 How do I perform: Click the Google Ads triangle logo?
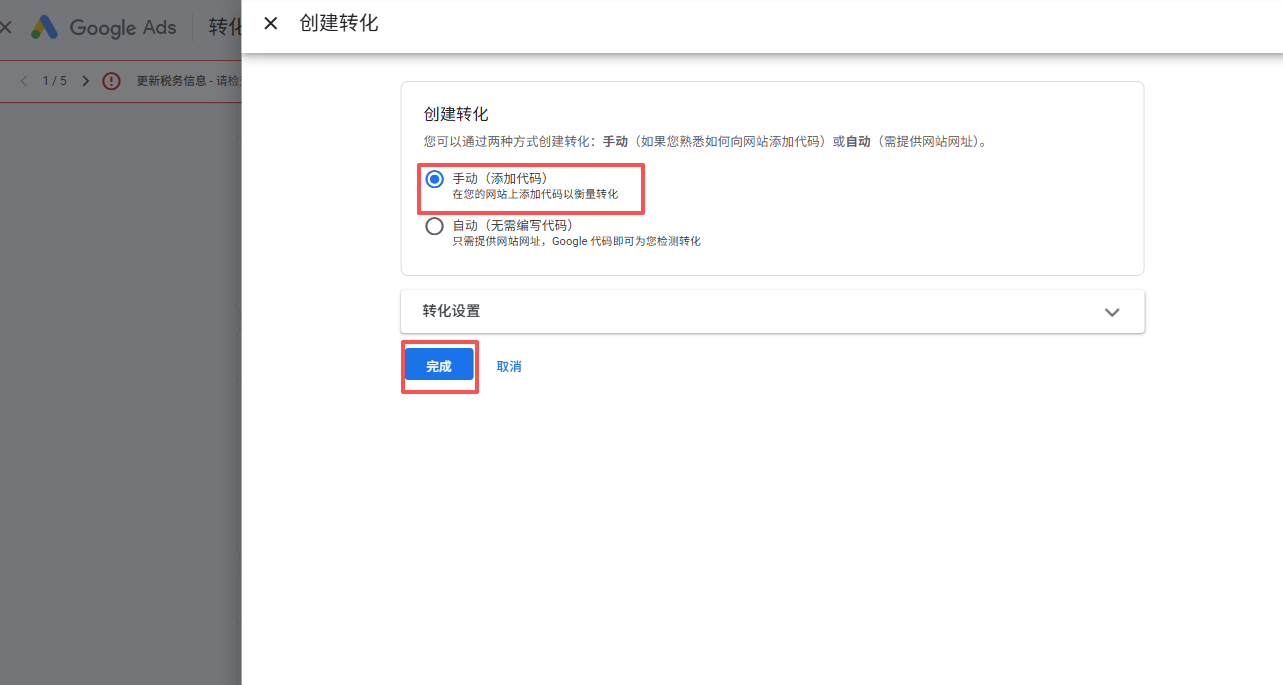tap(44, 27)
